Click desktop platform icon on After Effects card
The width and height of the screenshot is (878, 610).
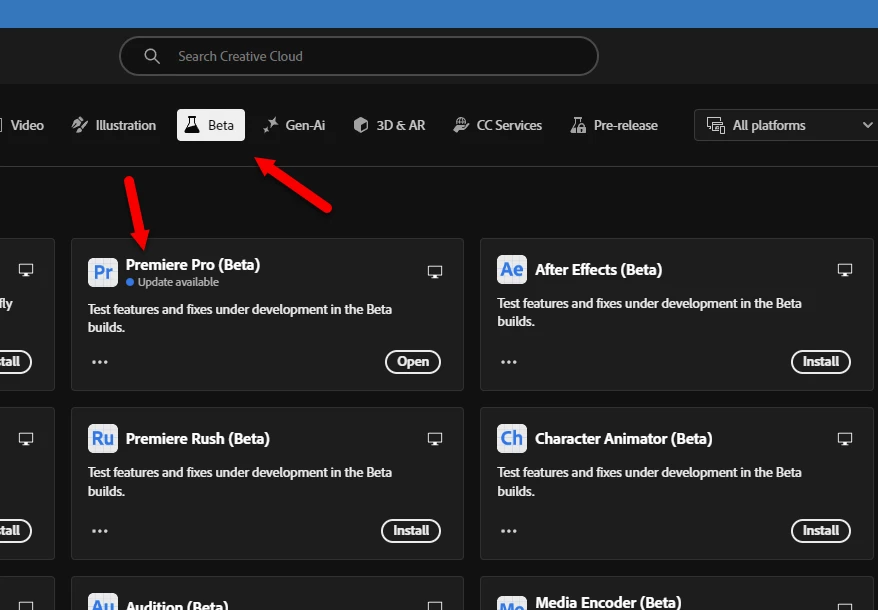845,270
